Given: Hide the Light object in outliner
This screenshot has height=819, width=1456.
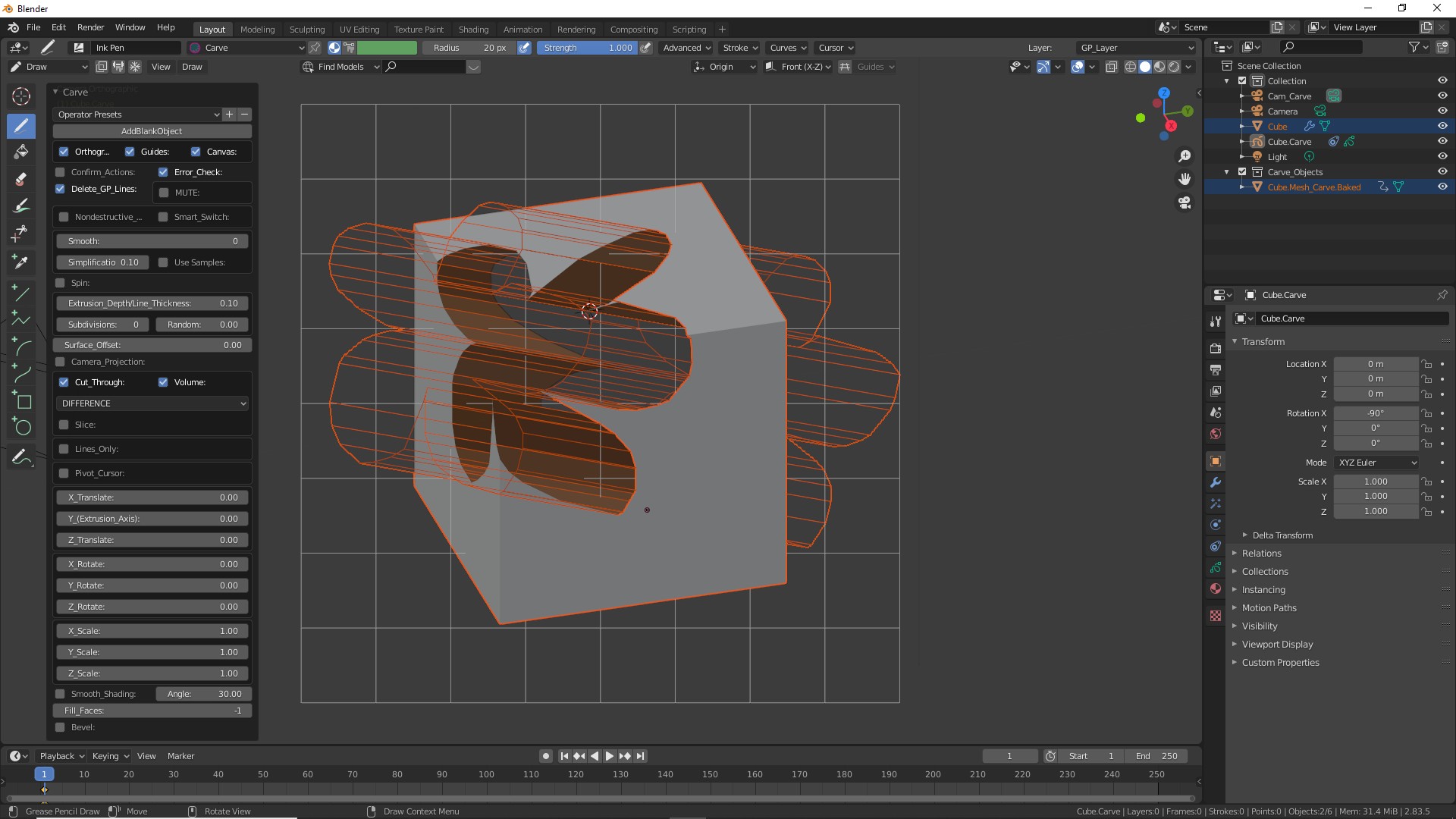Looking at the screenshot, I should pos(1442,157).
